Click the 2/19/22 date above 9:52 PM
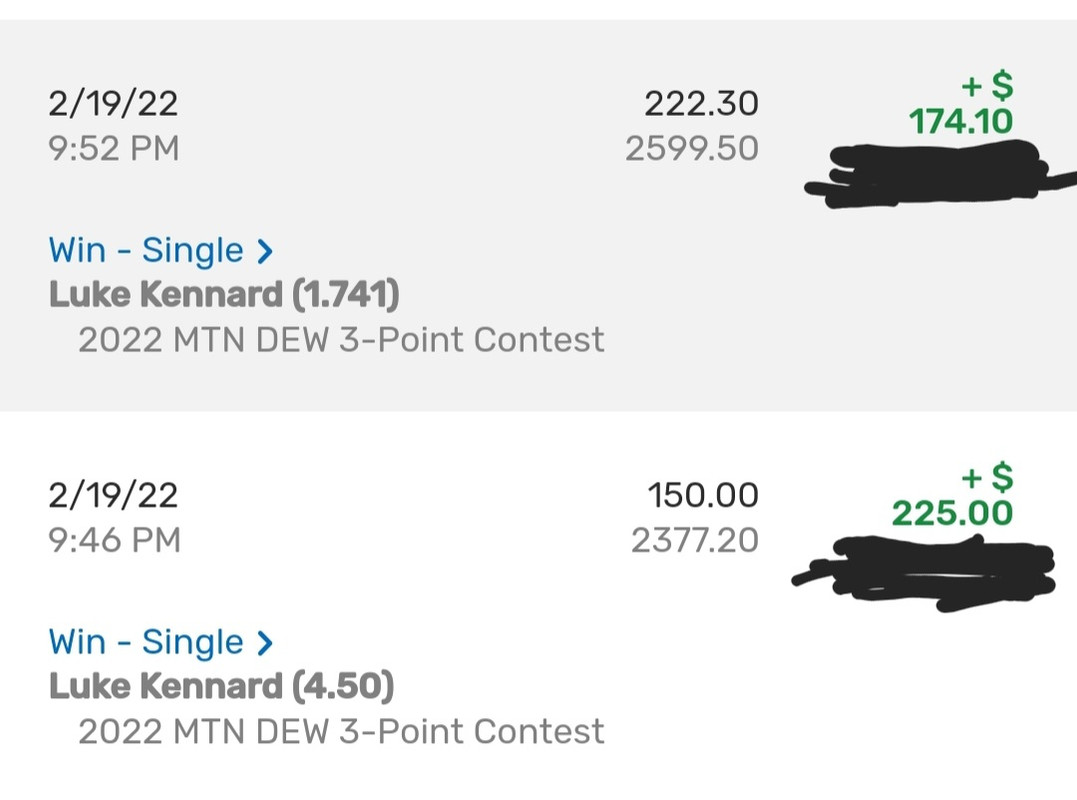The width and height of the screenshot is (1077, 800). [x=113, y=103]
